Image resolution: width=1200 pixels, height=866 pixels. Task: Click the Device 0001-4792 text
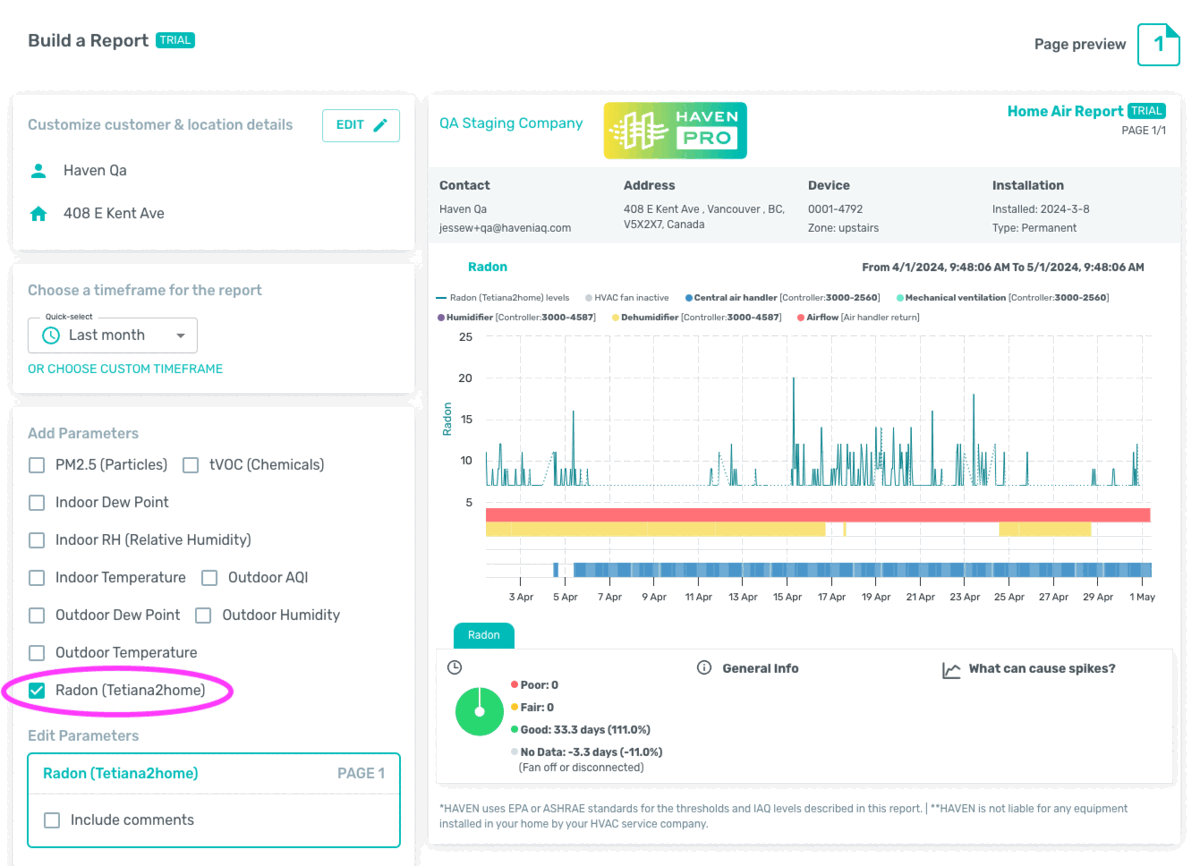pyautogui.click(x=835, y=210)
